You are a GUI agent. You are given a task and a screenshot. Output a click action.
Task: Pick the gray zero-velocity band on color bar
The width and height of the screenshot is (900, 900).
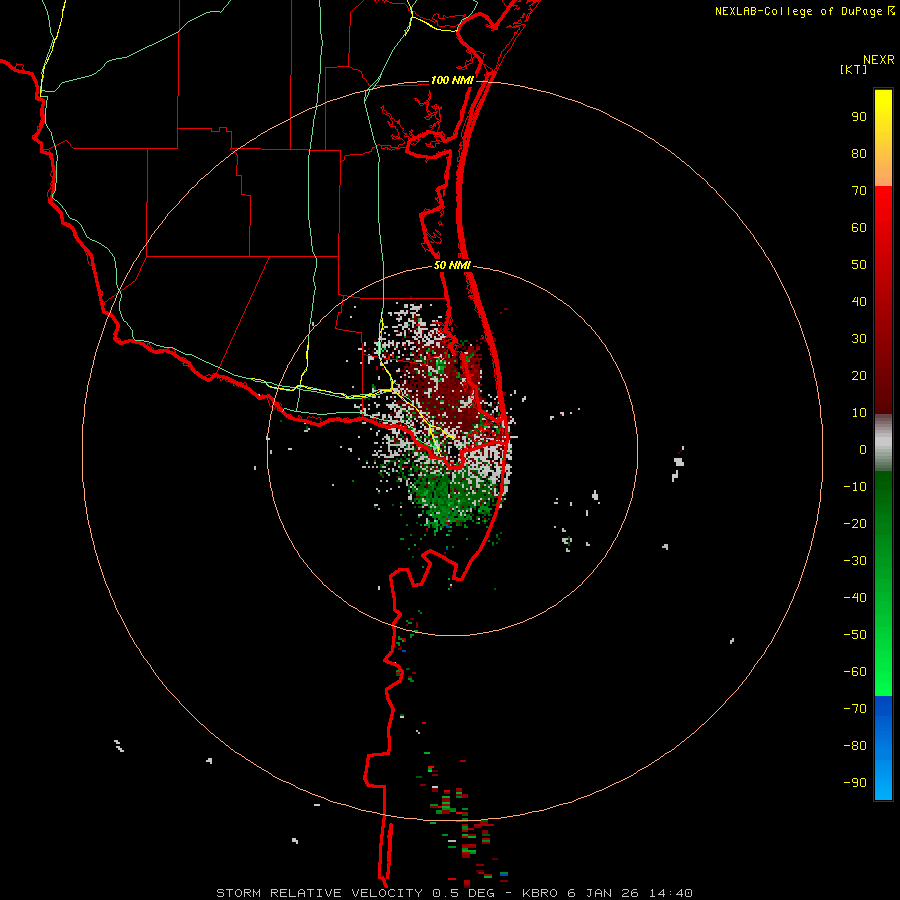883,443
